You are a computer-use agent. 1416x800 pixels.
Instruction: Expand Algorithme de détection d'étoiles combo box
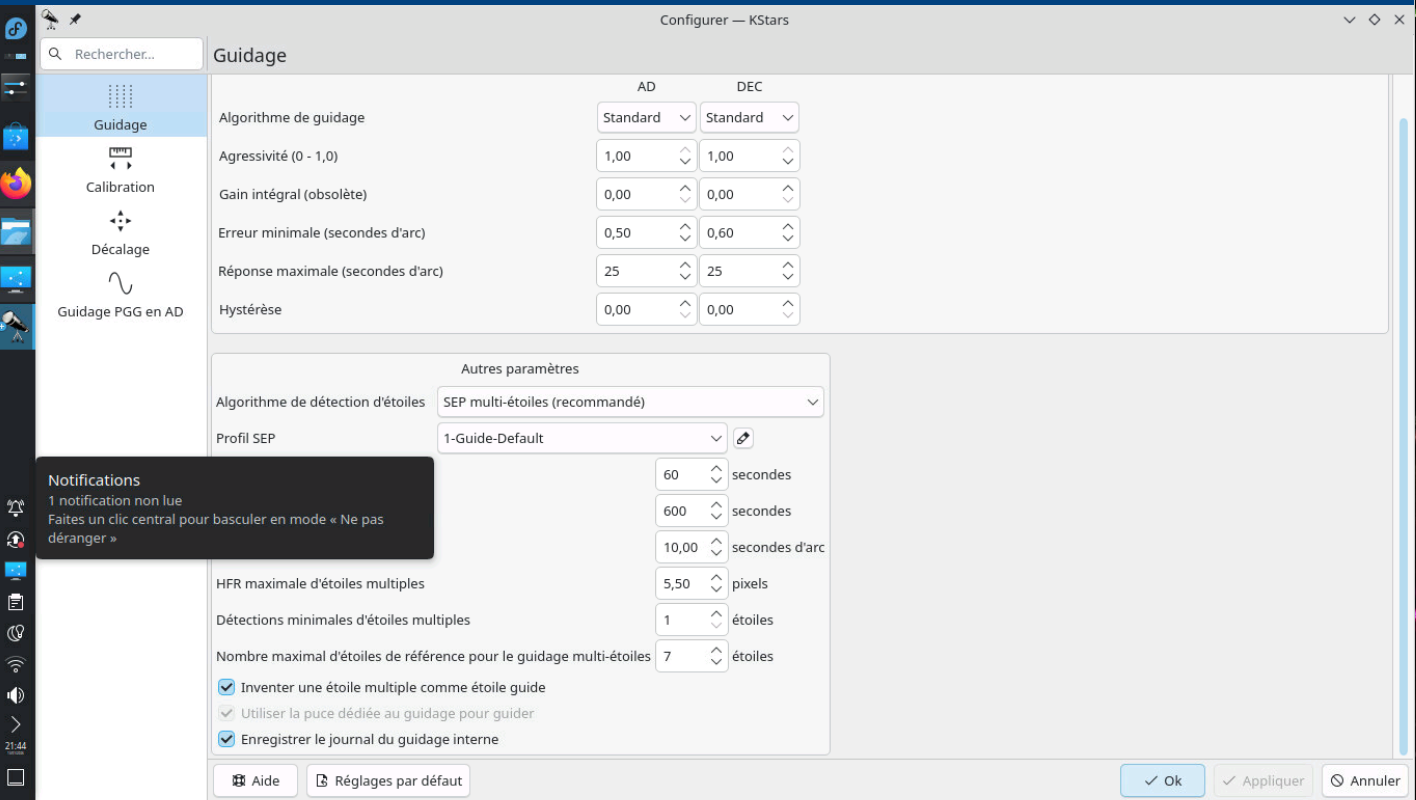(630, 402)
